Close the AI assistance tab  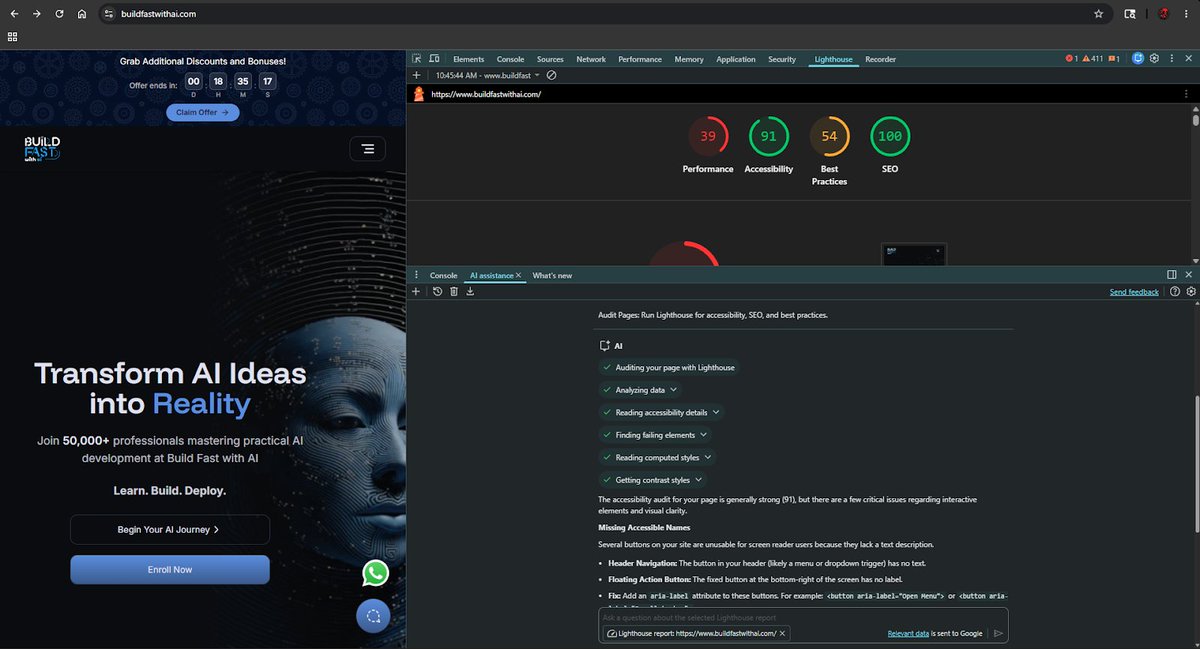[x=519, y=275]
